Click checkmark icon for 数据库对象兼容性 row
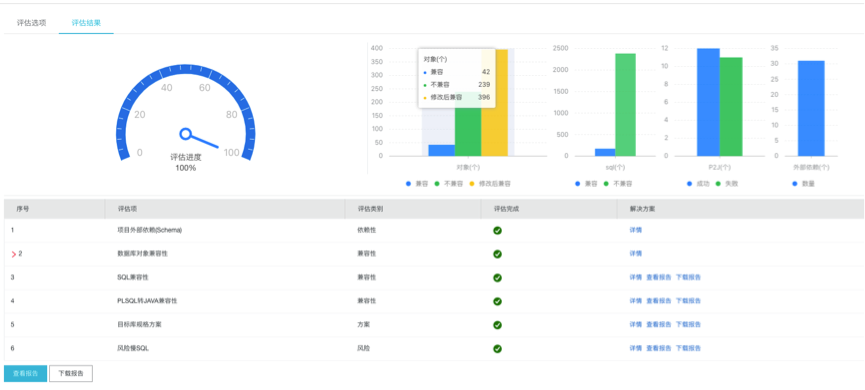This screenshot has height=390, width=865. (x=497, y=254)
